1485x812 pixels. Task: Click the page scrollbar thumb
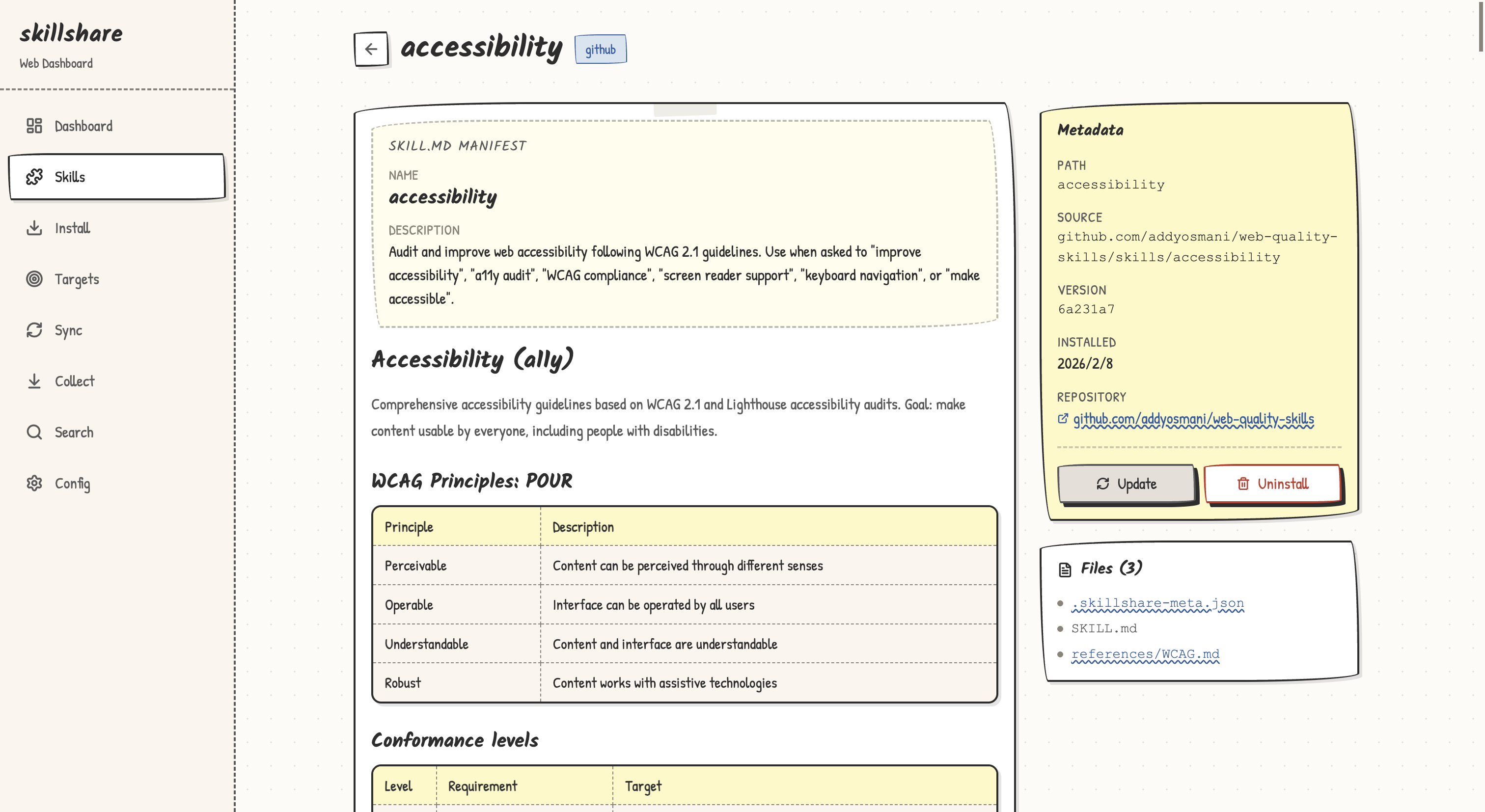1481,26
